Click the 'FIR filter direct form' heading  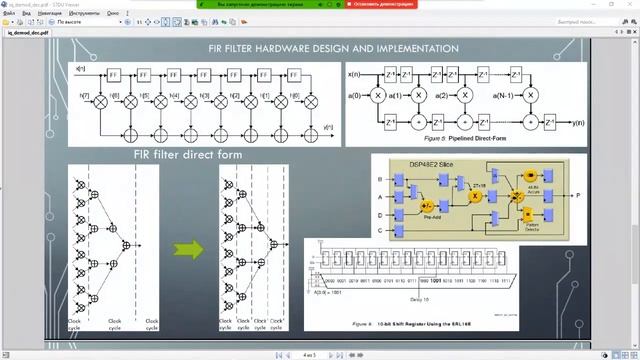188,155
